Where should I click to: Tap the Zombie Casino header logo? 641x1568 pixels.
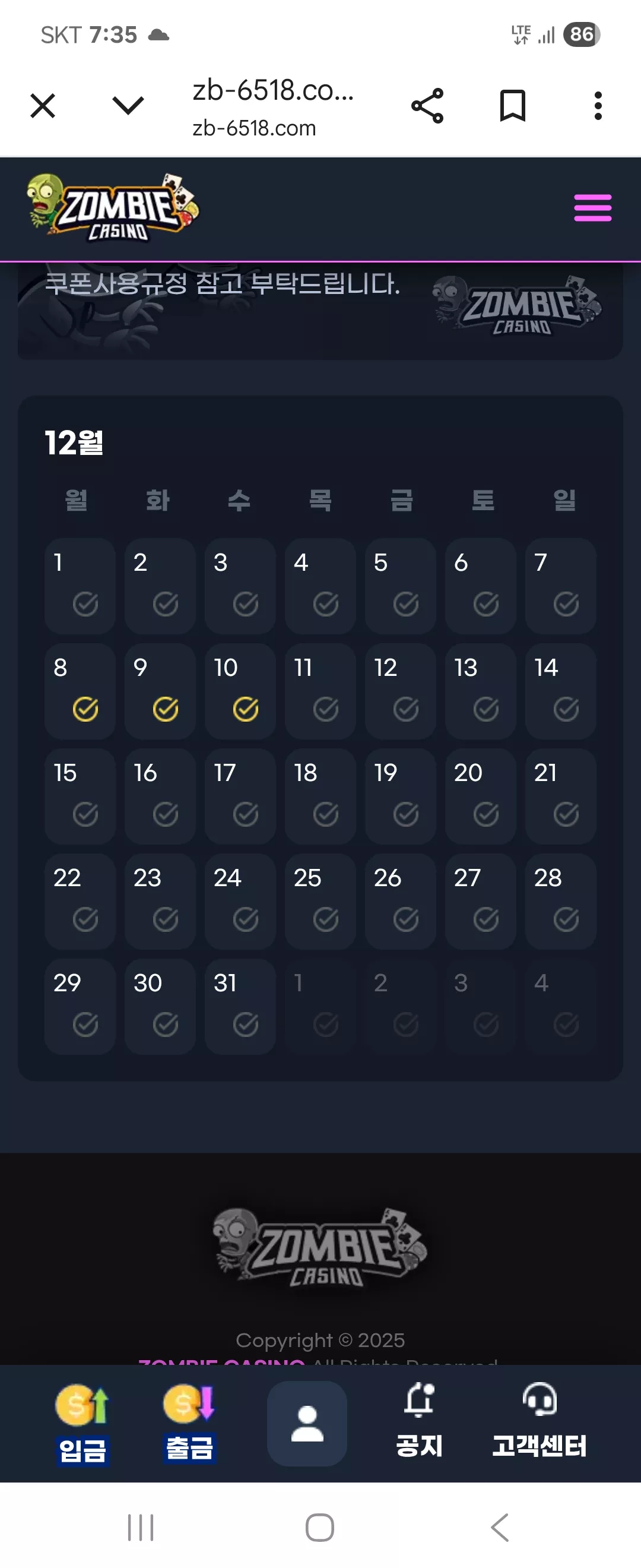113,208
